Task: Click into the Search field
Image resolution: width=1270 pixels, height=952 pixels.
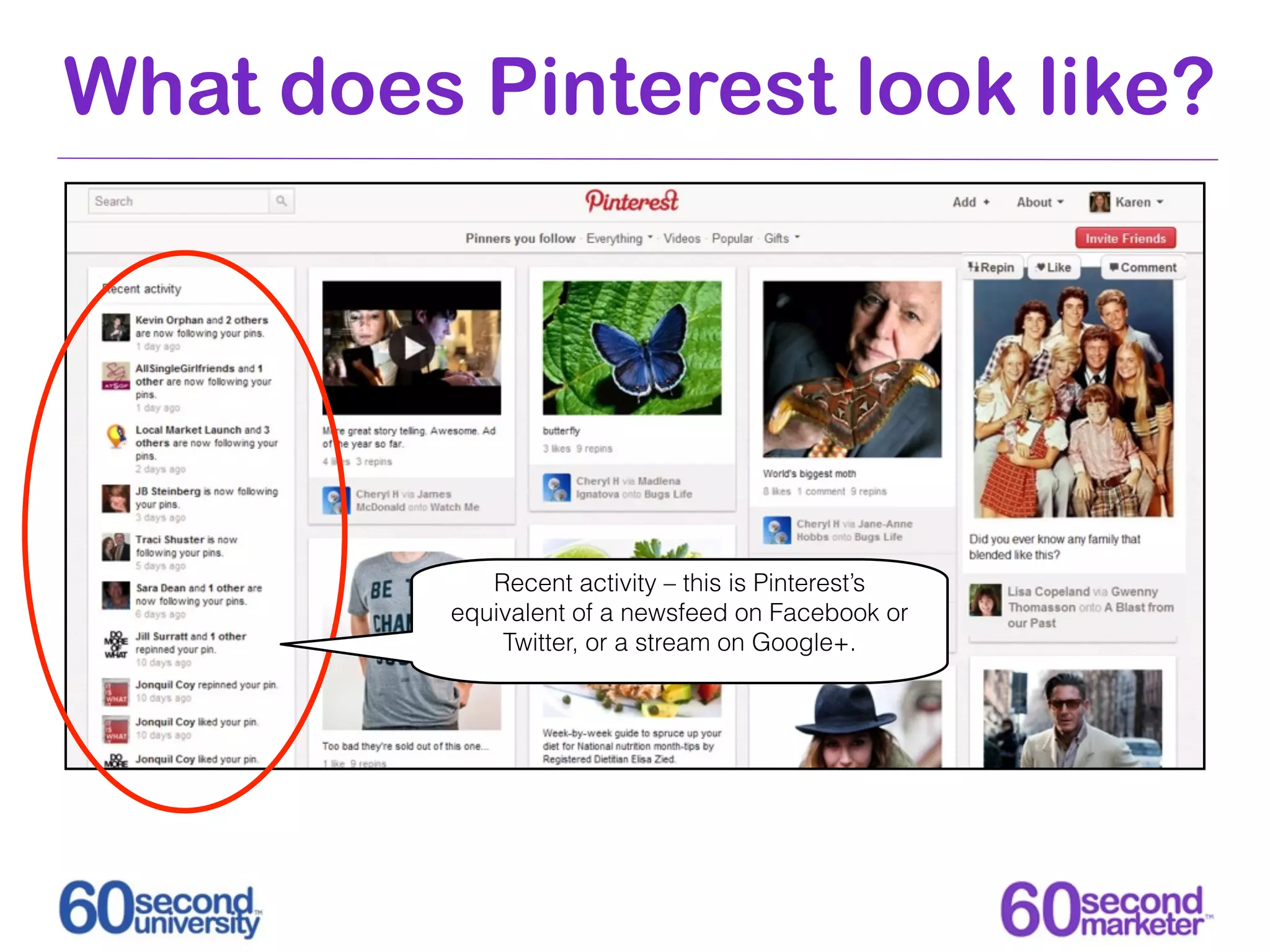Action: click(x=179, y=201)
